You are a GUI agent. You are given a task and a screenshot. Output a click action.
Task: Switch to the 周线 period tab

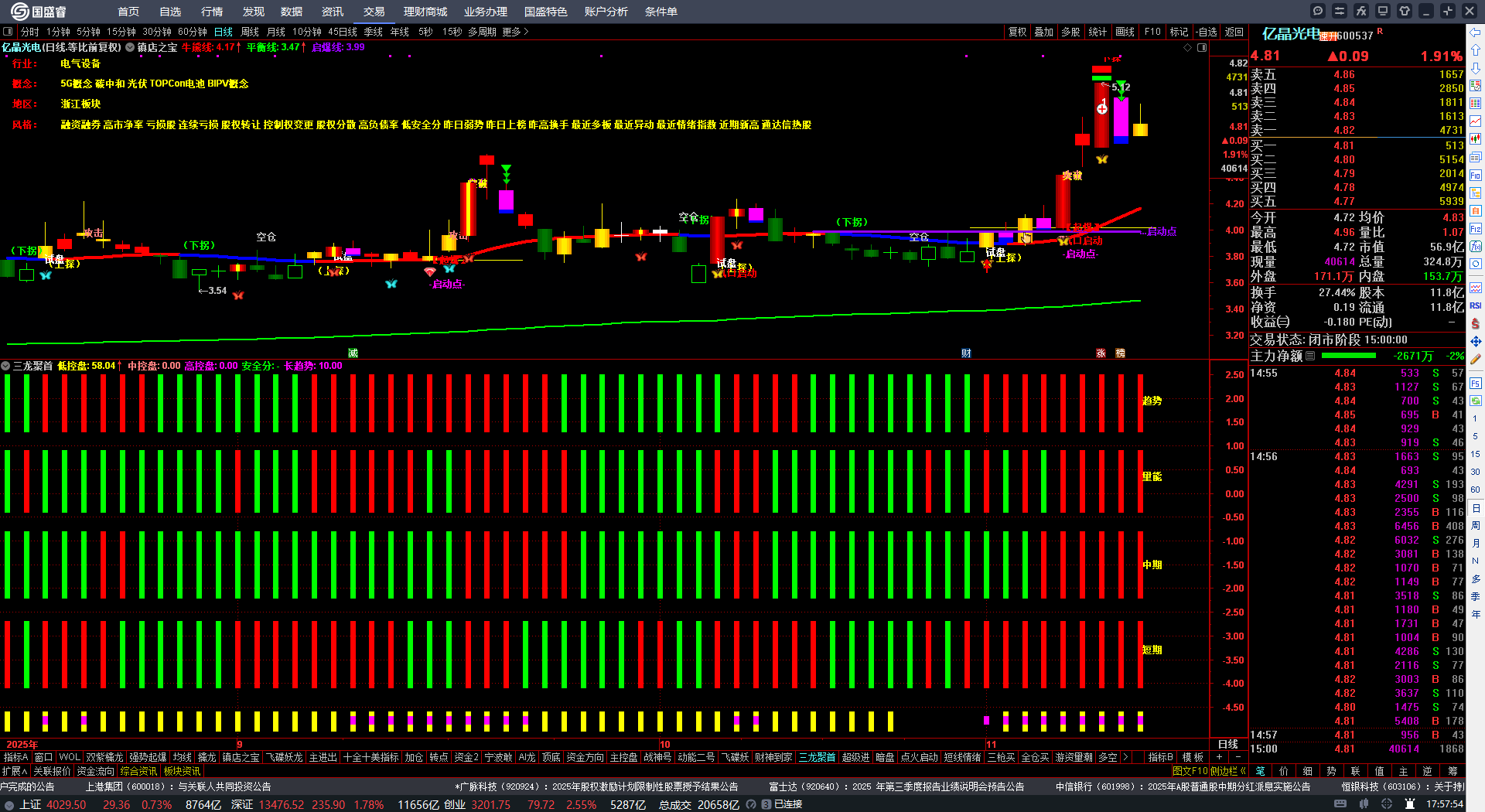[x=250, y=32]
